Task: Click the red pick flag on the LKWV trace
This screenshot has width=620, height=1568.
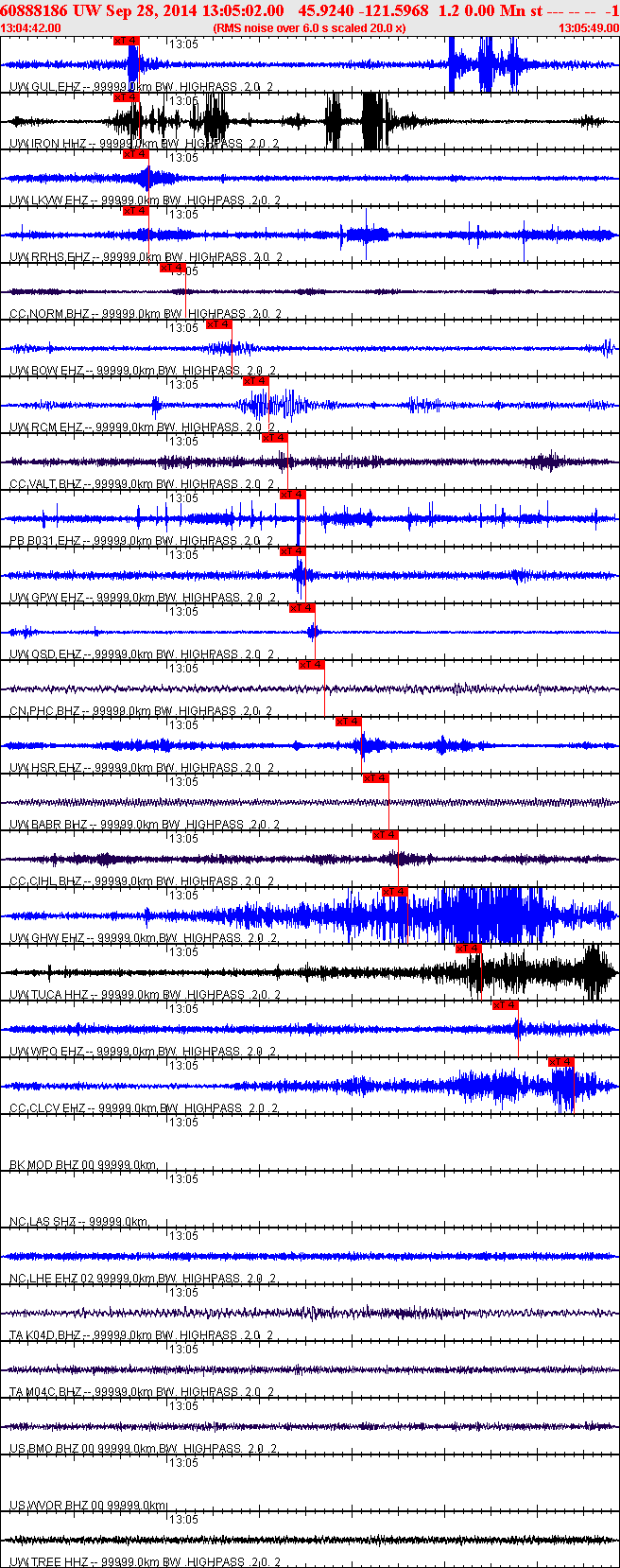Action: coord(135,154)
